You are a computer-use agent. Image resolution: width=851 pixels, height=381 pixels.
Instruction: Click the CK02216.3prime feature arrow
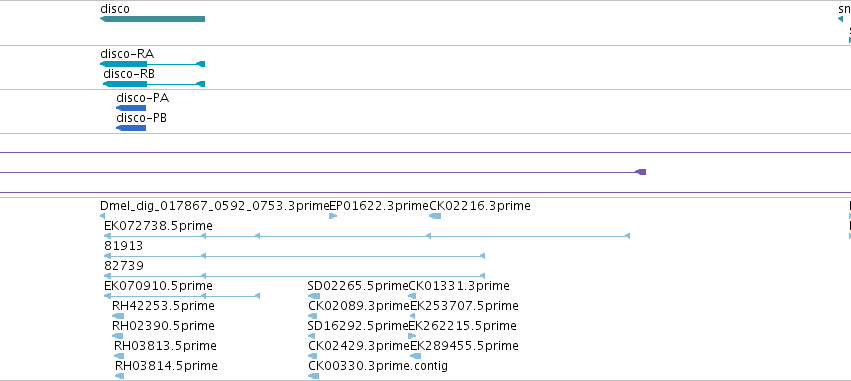click(435, 216)
